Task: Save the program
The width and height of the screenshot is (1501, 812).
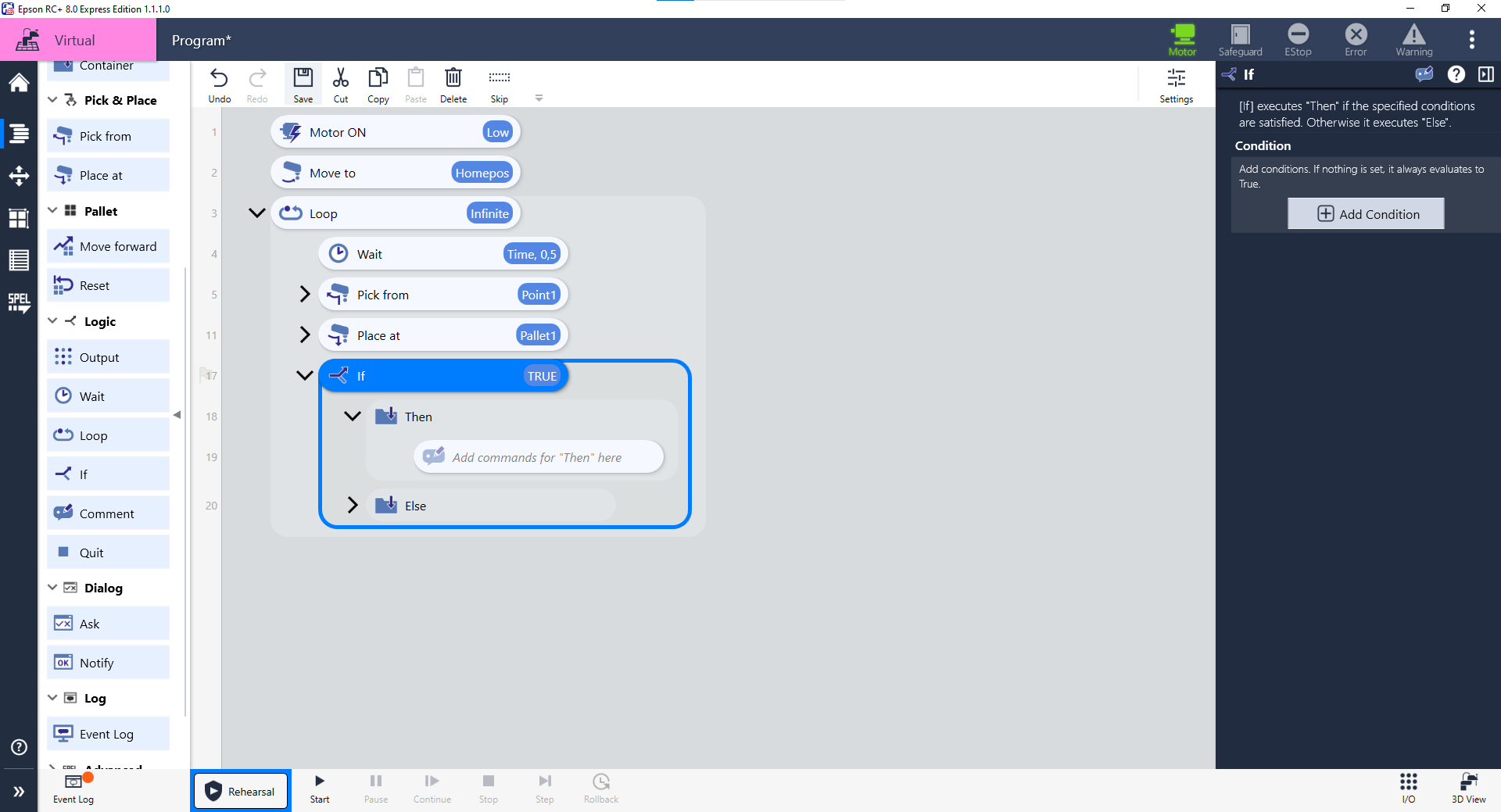Action: 303,85
